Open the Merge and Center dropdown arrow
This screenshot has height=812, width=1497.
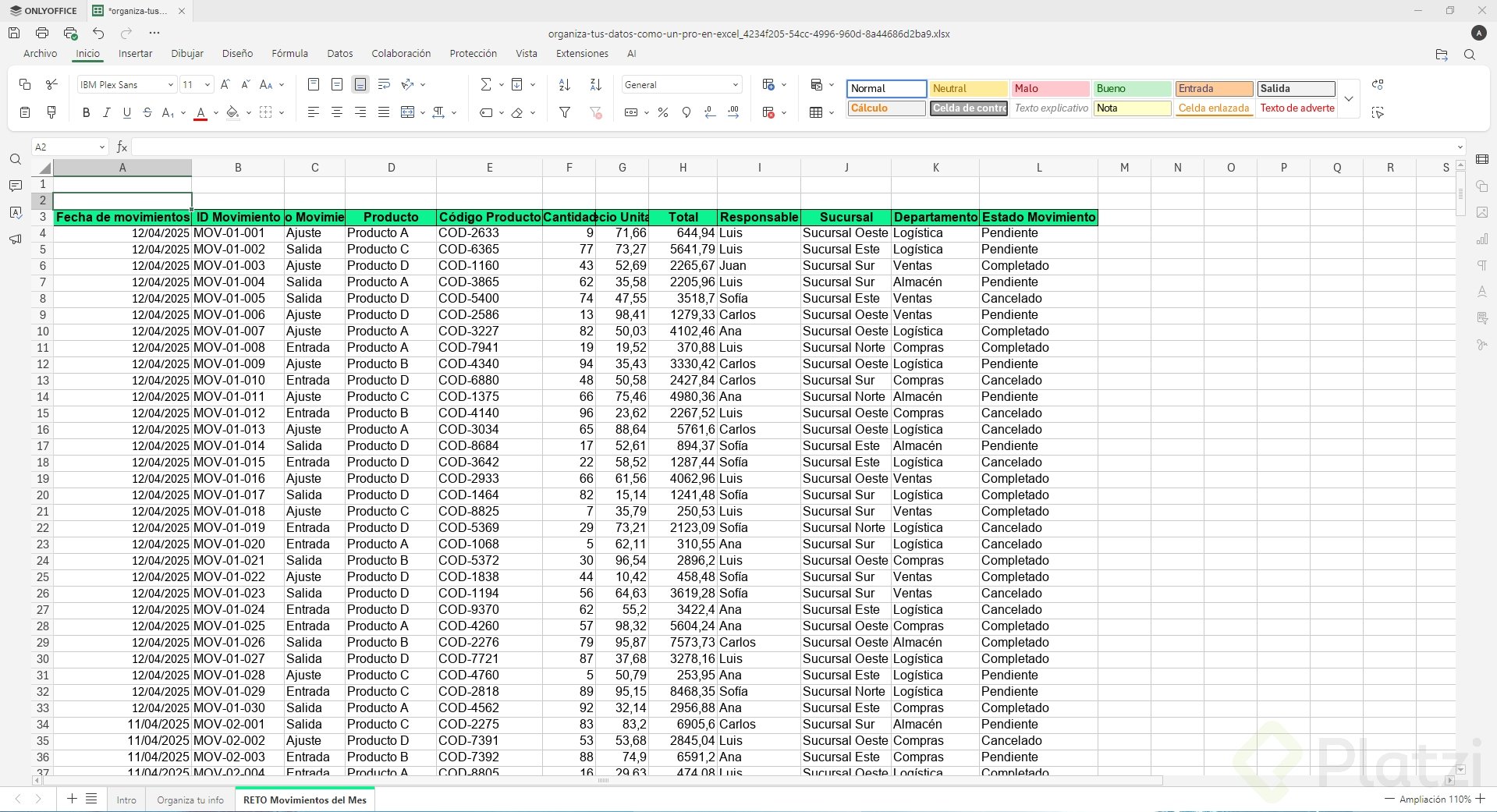[x=422, y=112]
